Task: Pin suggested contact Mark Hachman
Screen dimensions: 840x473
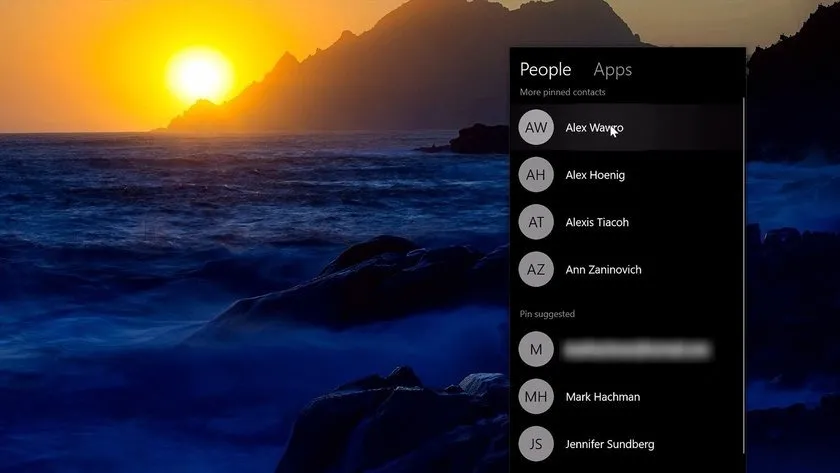Action: tap(602, 397)
